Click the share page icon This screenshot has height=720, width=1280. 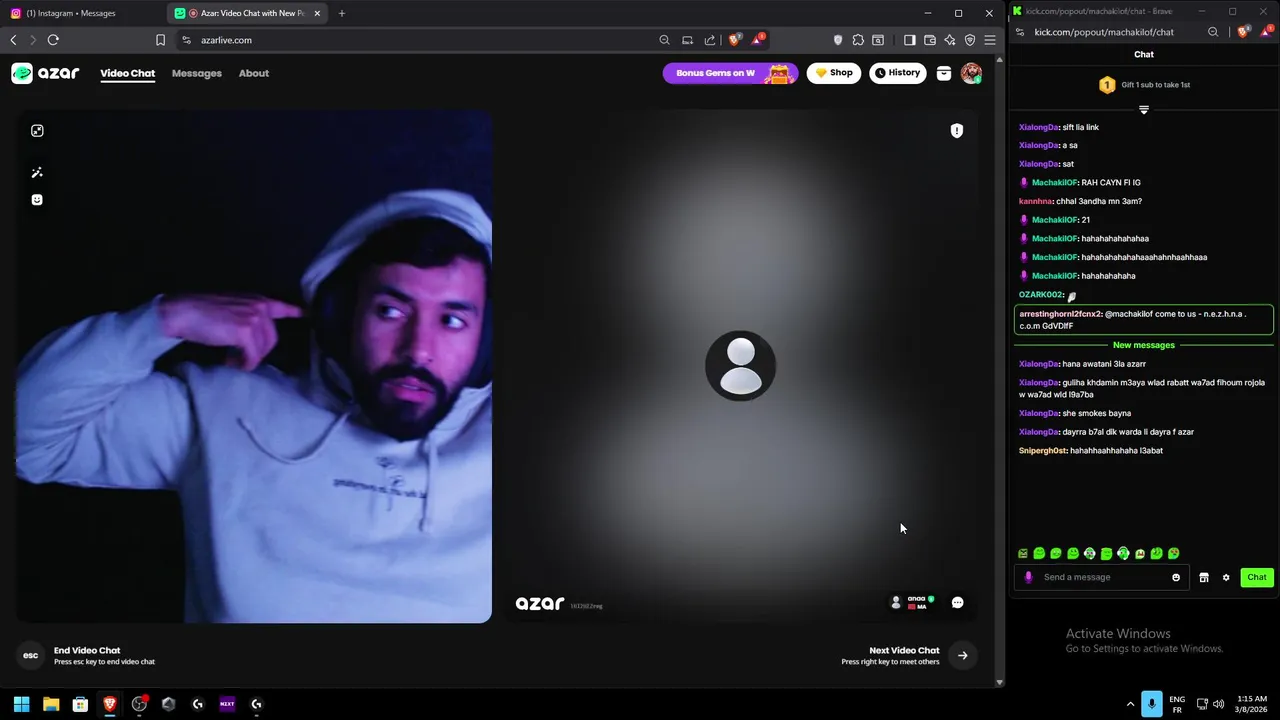tap(710, 40)
